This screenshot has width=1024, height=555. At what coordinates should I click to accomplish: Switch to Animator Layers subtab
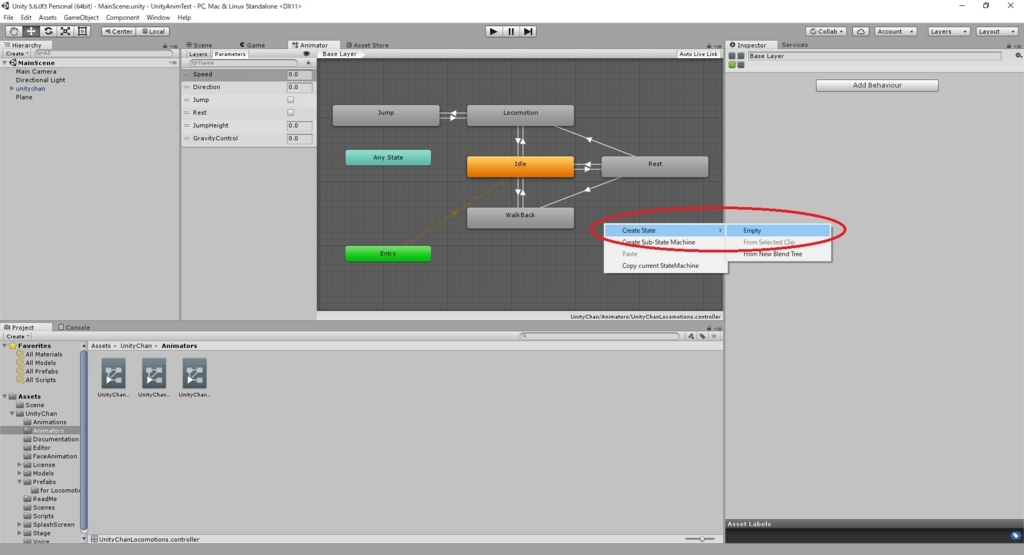click(198, 54)
